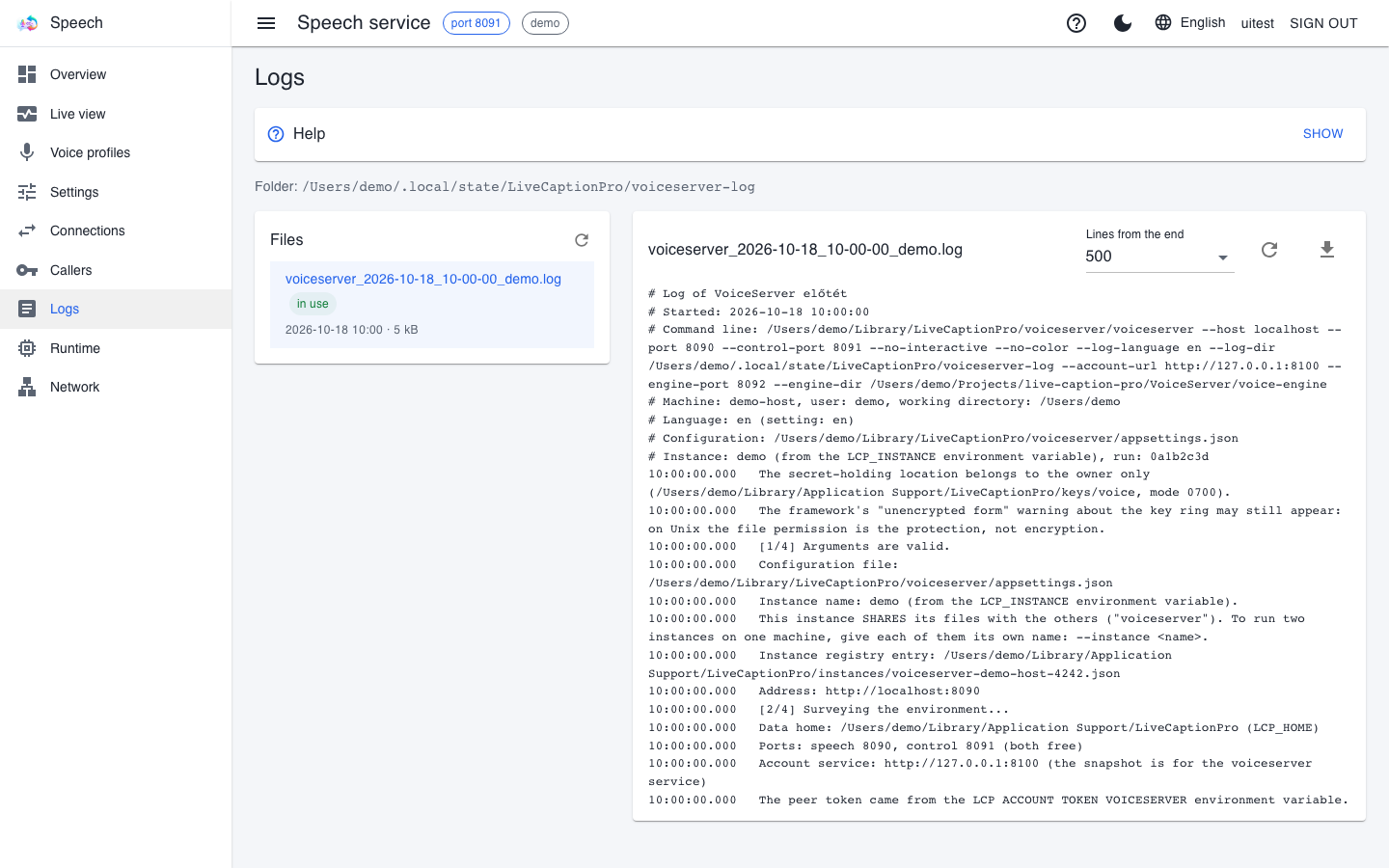Click the Speech service header title
Screen dimensions: 1389x868
coord(364,23)
